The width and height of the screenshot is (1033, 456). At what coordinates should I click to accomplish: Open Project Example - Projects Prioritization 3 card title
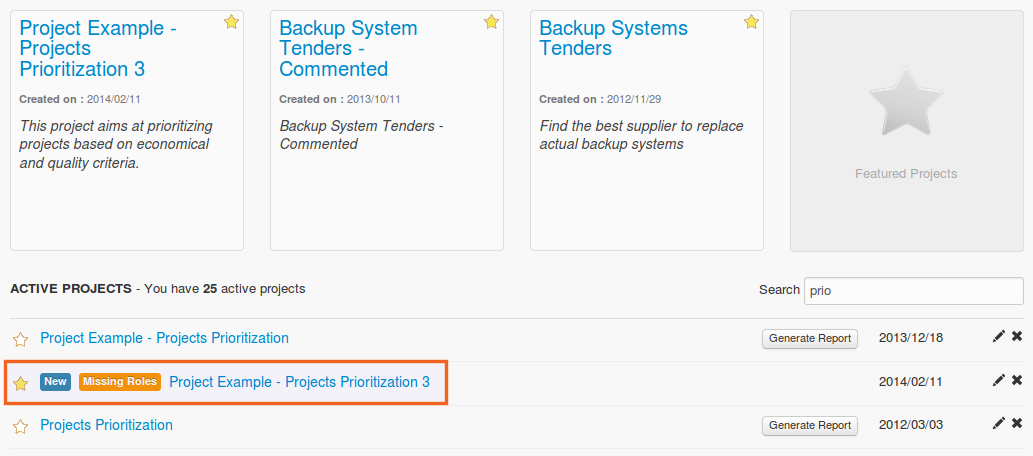[x=98, y=48]
